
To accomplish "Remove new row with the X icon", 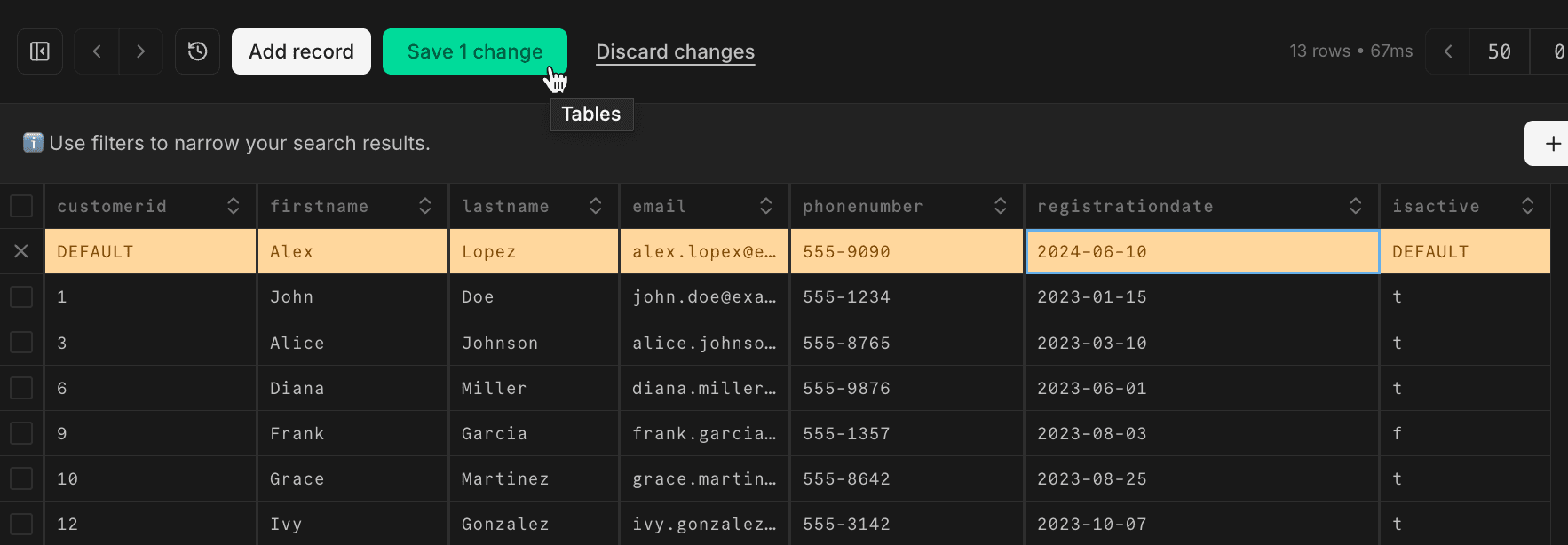I will (21, 251).
